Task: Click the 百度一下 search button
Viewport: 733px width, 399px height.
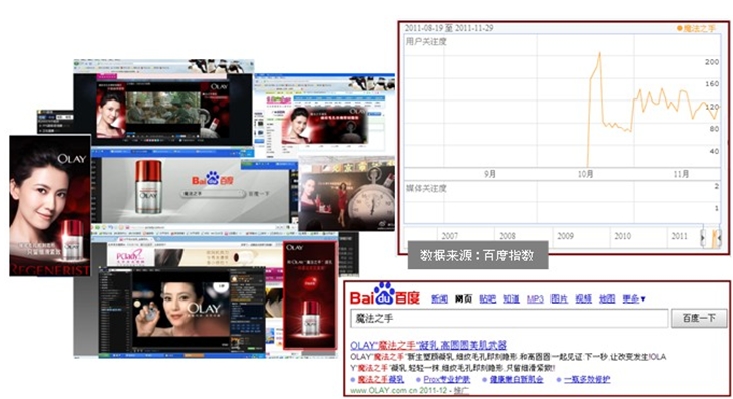Action: point(699,318)
